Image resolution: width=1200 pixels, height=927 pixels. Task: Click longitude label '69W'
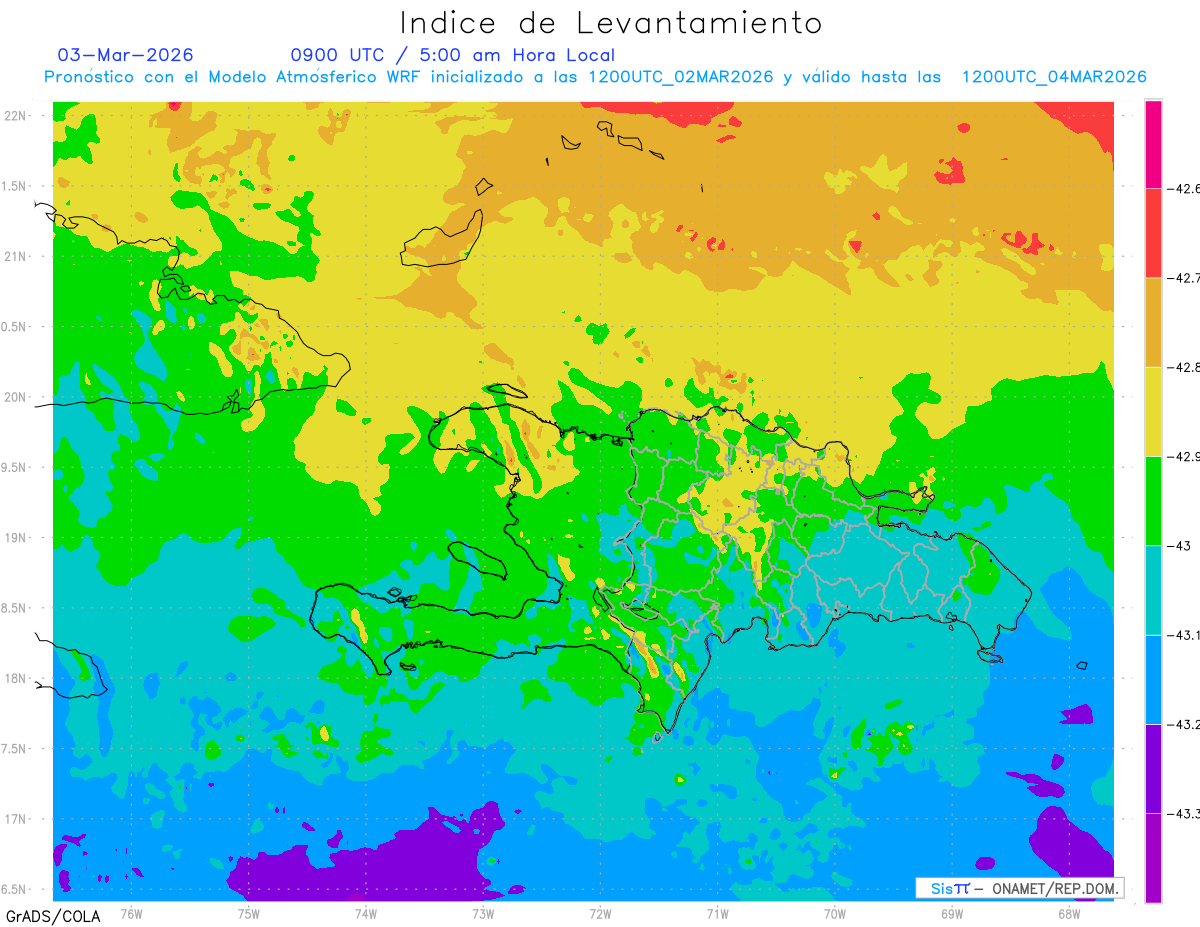pyautogui.click(x=952, y=913)
